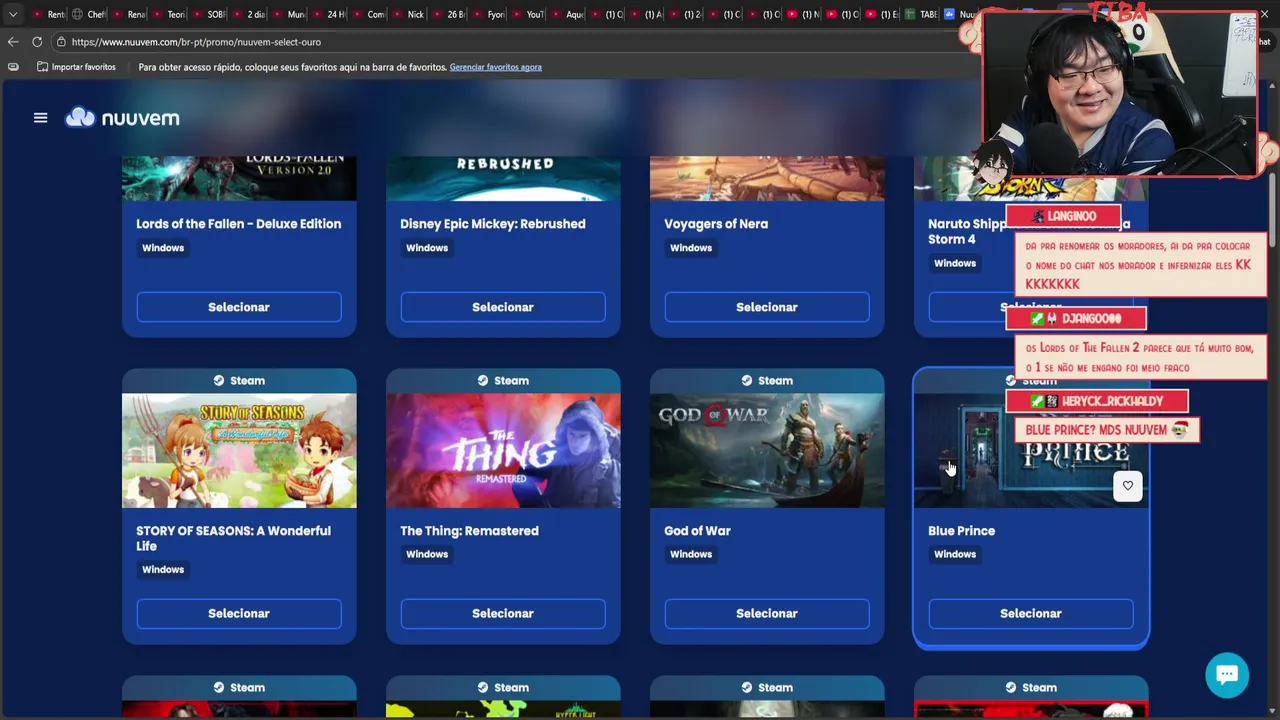Viewport: 1280px width, 720px height.
Task: Click Windows tag under Voyagers of Nera
Action: click(x=691, y=248)
